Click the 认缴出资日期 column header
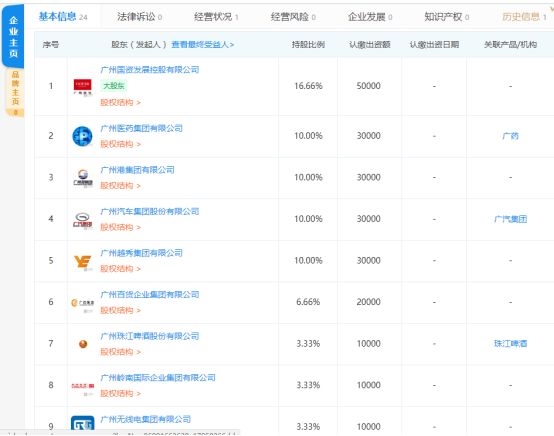The image size is (554, 436). pyautogui.click(x=434, y=45)
